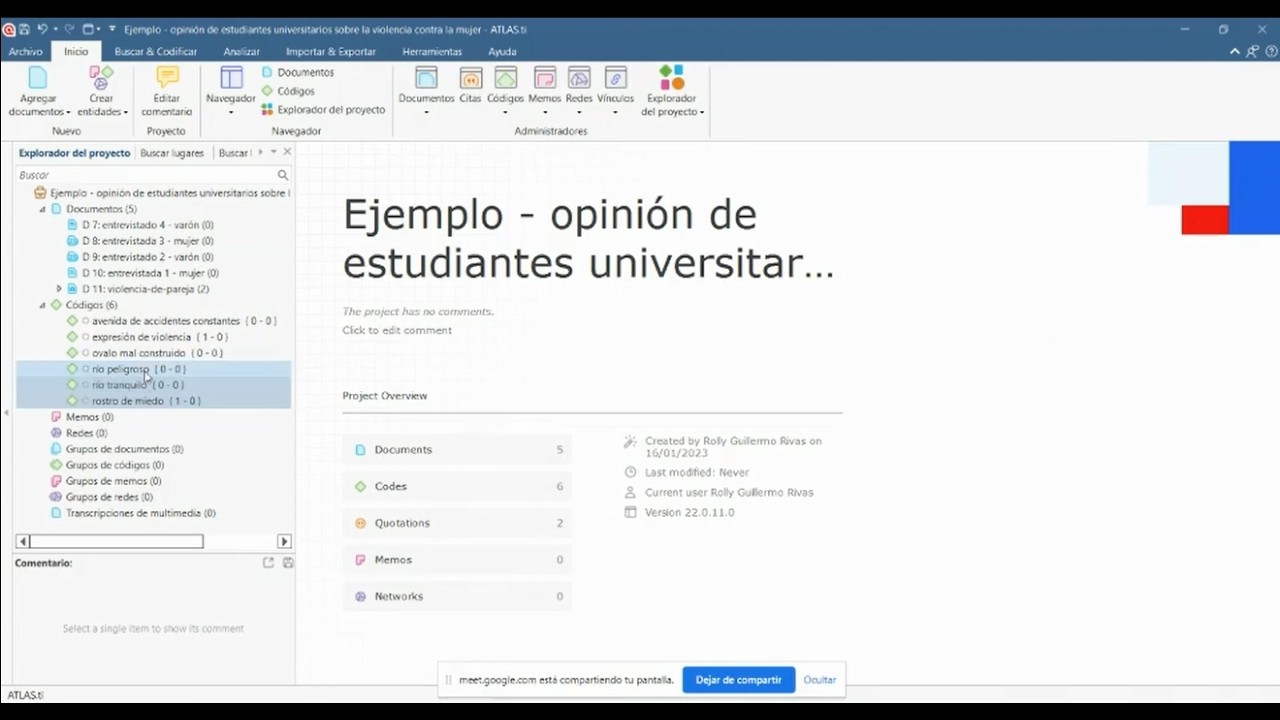Click the undo arrow in title bar

pos(42,29)
